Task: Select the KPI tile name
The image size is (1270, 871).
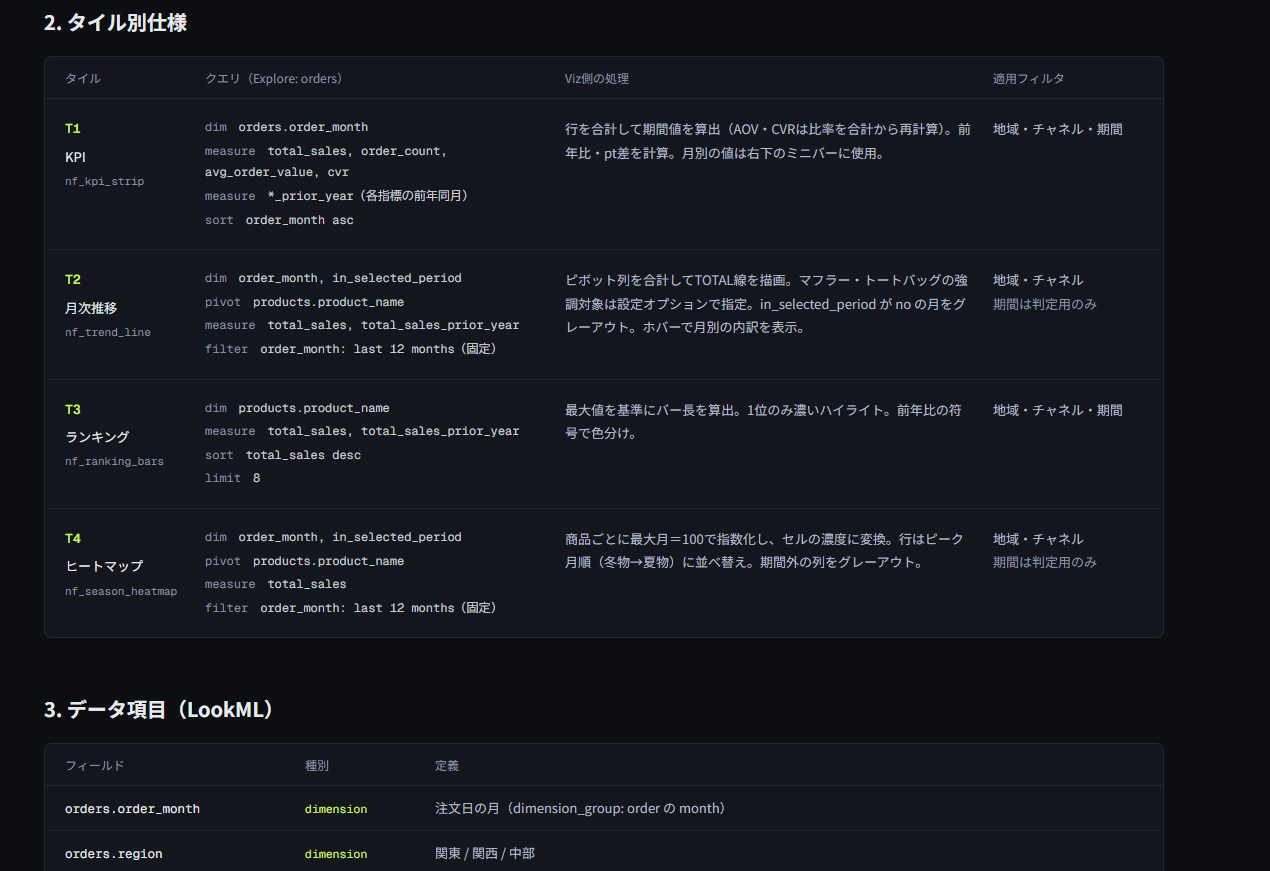Action: tap(76, 157)
